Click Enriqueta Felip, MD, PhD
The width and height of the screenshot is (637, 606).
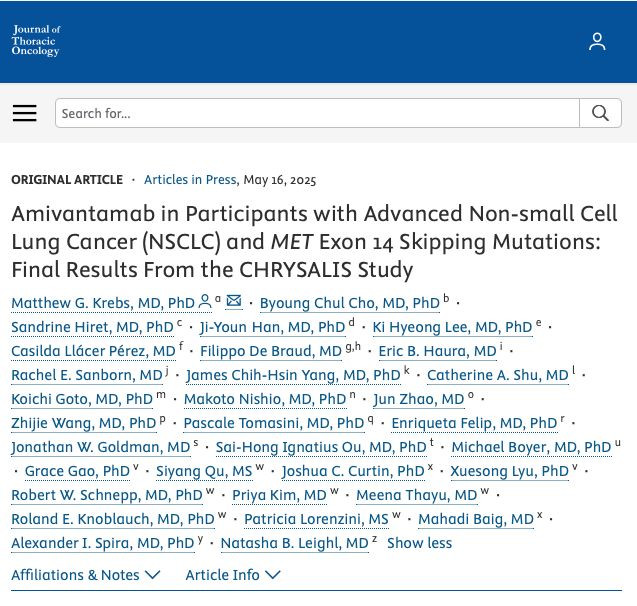(x=474, y=423)
